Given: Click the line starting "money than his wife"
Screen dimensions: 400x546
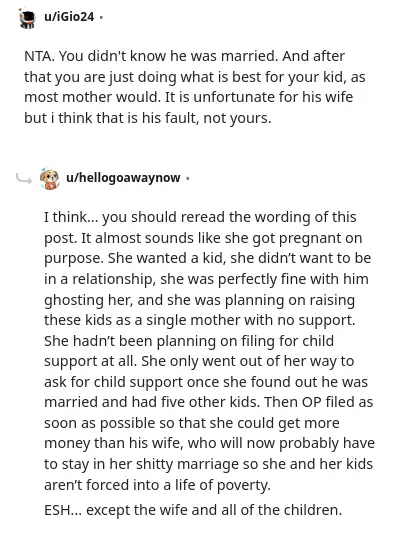Looking at the screenshot, I should 209,443.
